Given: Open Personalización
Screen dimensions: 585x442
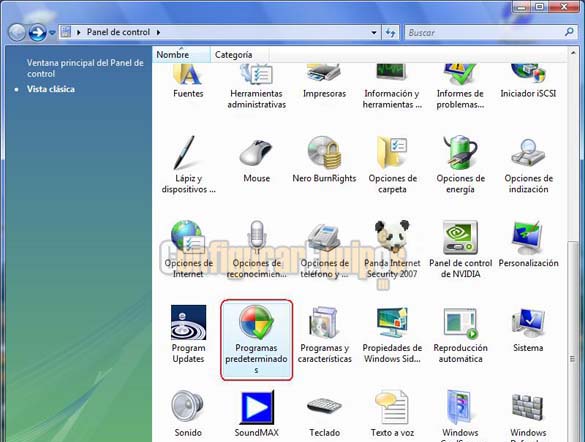Looking at the screenshot, I should pos(528,244).
